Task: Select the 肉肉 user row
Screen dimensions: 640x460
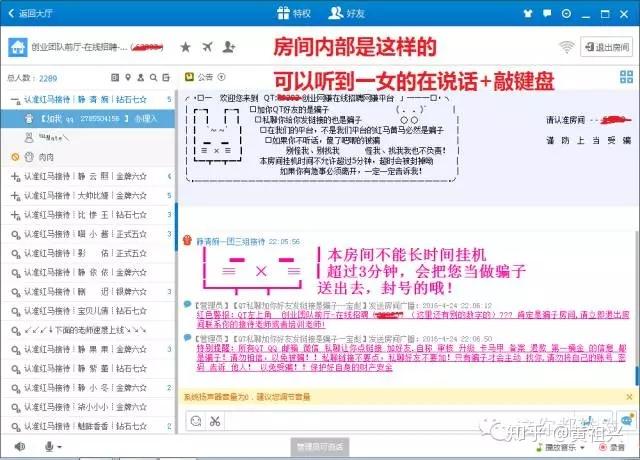Action: [x=88, y=157]
